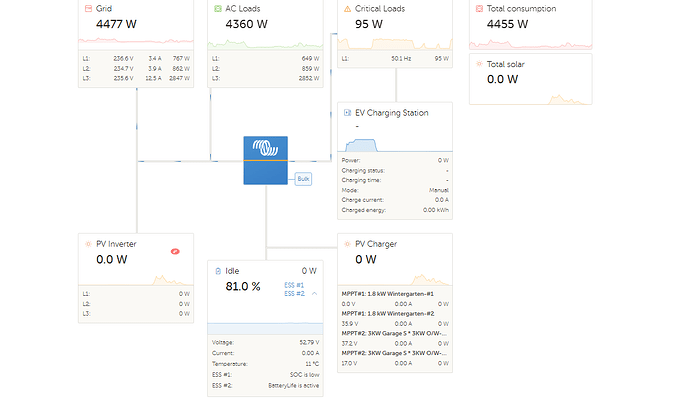Click the PV Inverter sun icon
The image size is (690, 400).
88,244
